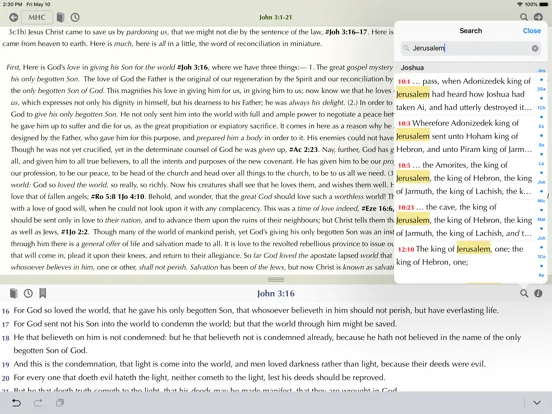Open search result Joshua 10:3
552x414 pixels.
[x=464, y=136]
